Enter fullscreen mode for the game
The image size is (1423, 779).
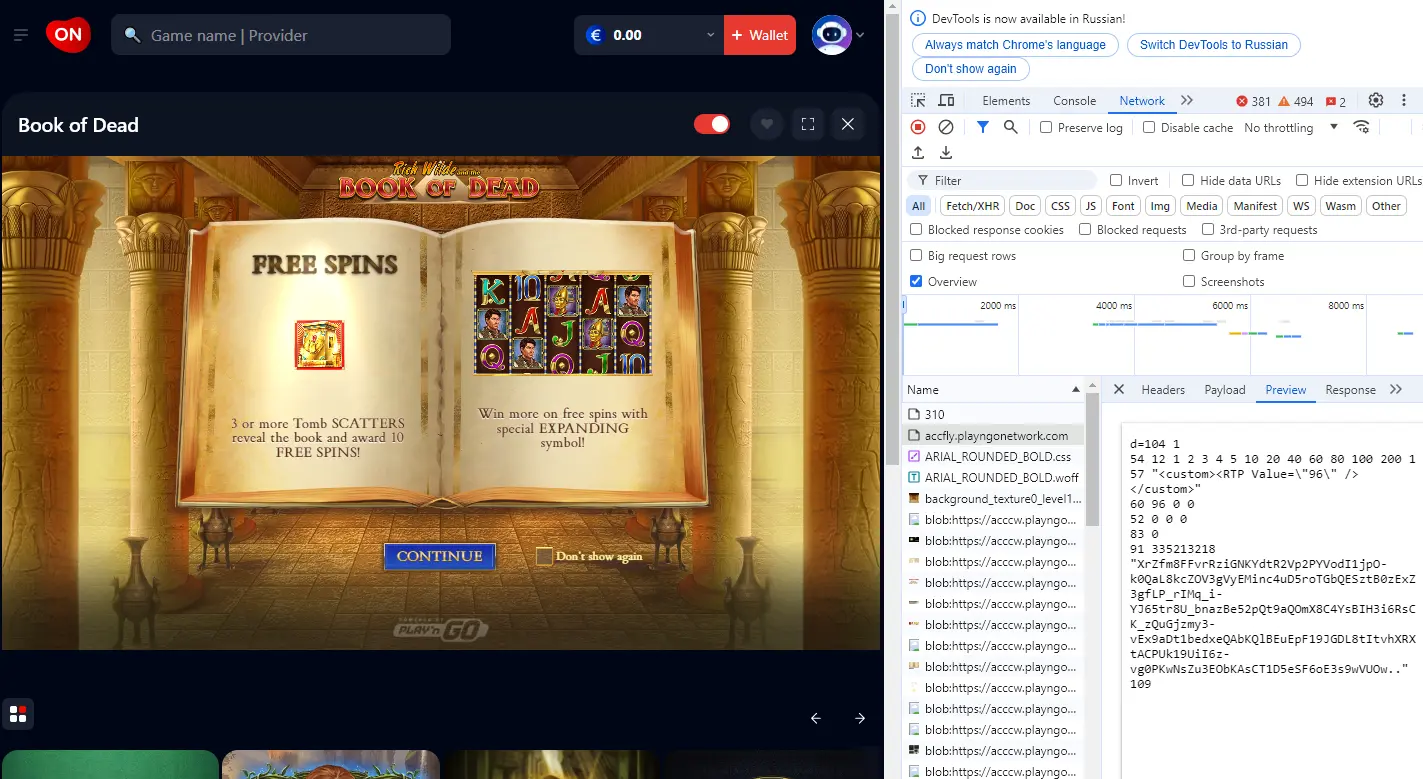click(808, 124)
